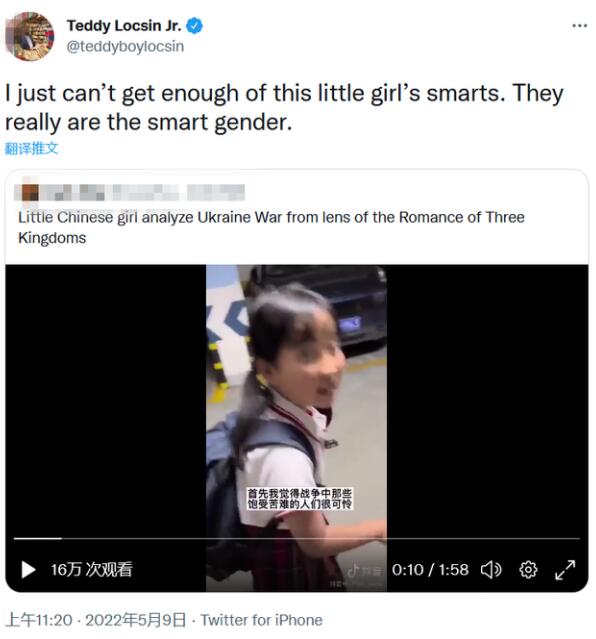Open the Teddy Locsin Jr. display name

pos(124,26)
